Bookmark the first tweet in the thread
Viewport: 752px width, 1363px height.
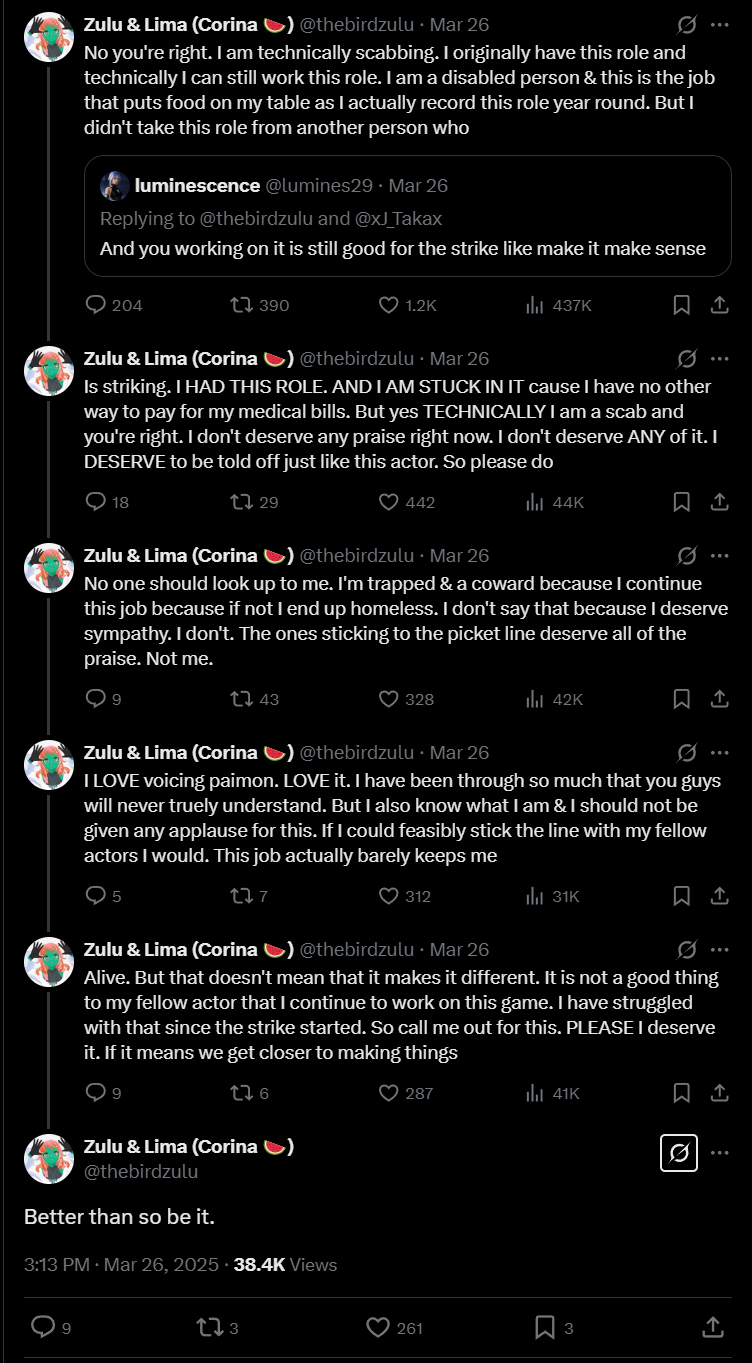[681, 305]
